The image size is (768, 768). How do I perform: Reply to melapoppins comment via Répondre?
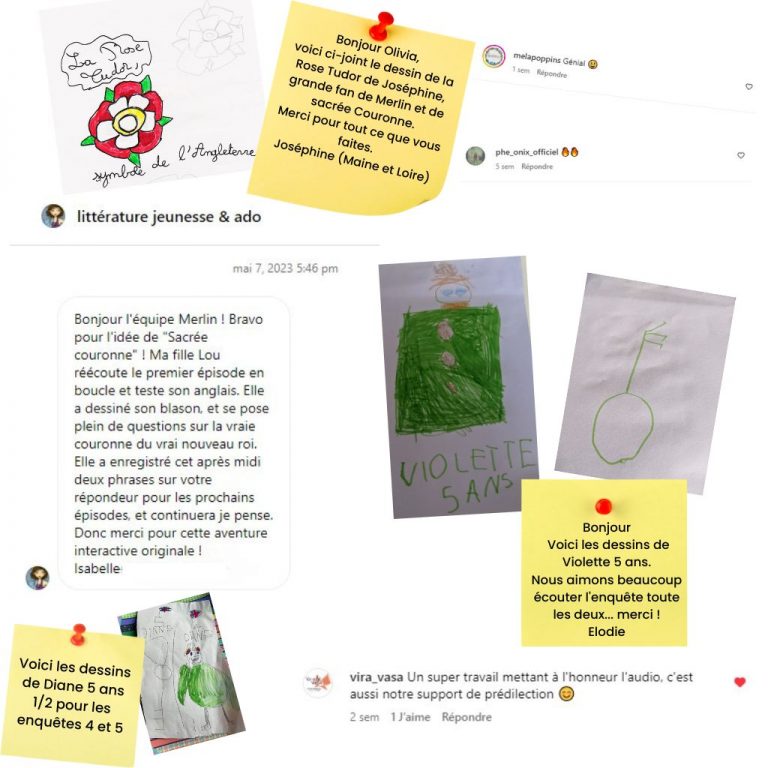552,73
